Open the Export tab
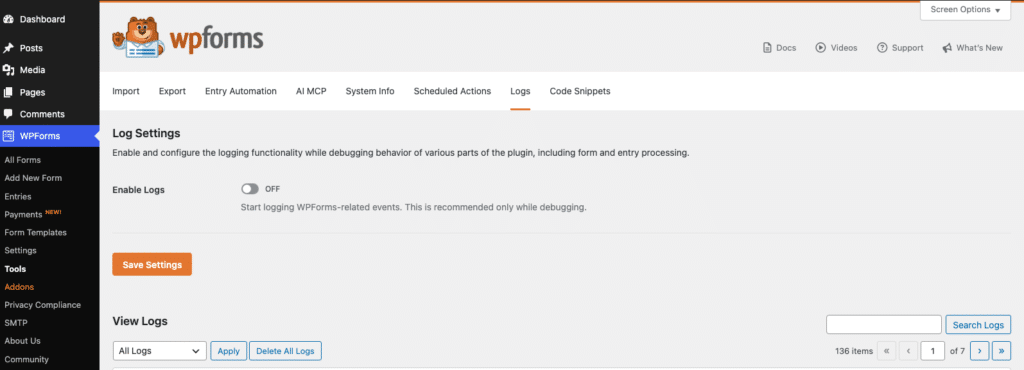Screen dimensions: 1024x370 [172, 91]
